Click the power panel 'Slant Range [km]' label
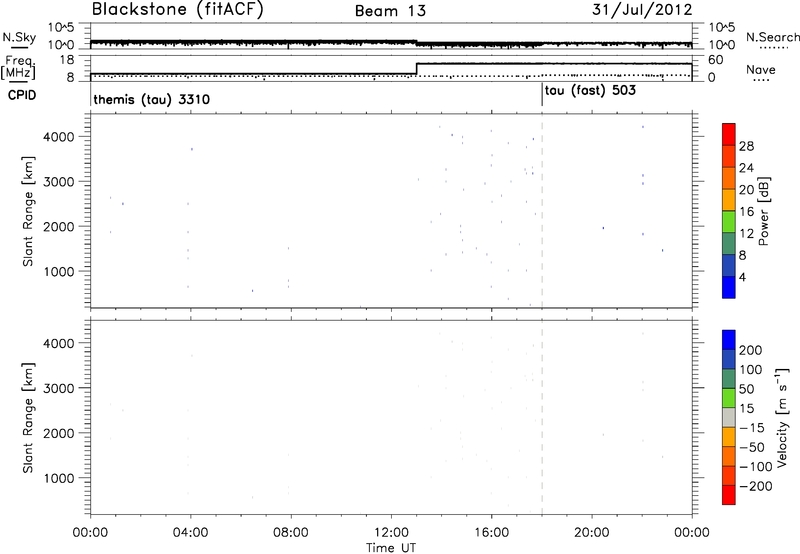Image resolution: width=800 pixels, height=554 pixels. [x=28, y=211]
